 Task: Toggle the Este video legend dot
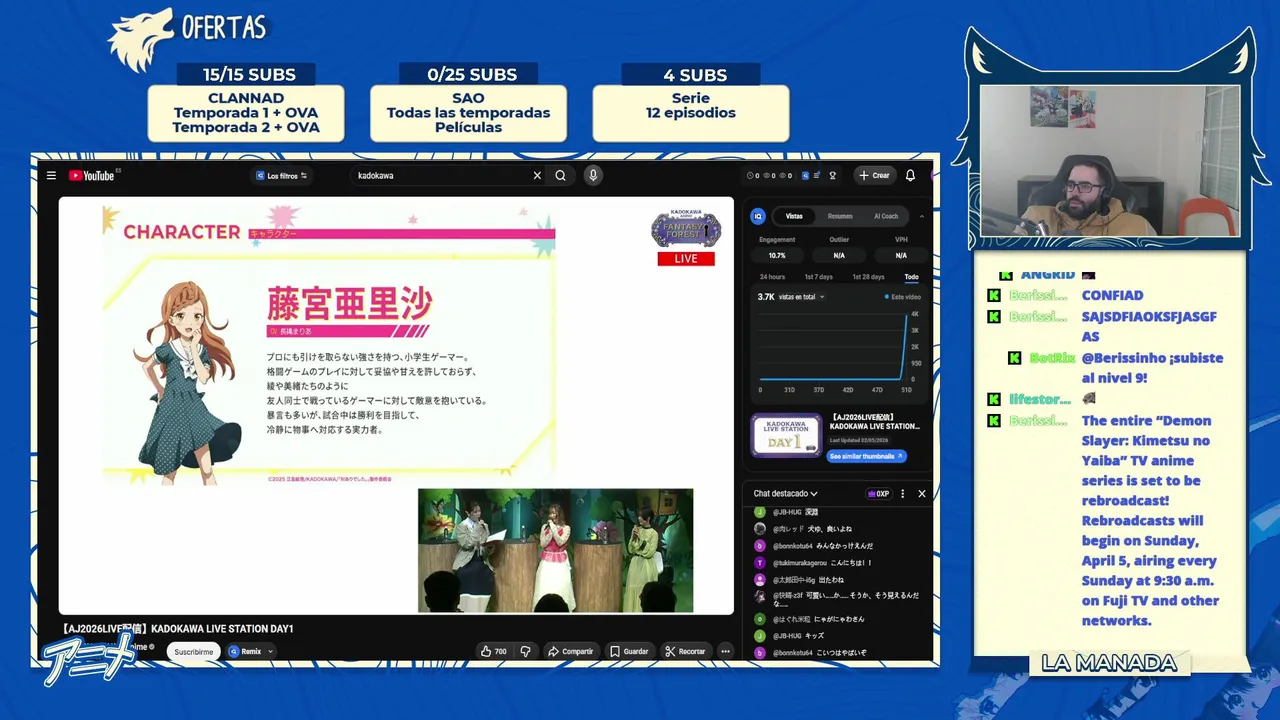[x=887, y=297]
